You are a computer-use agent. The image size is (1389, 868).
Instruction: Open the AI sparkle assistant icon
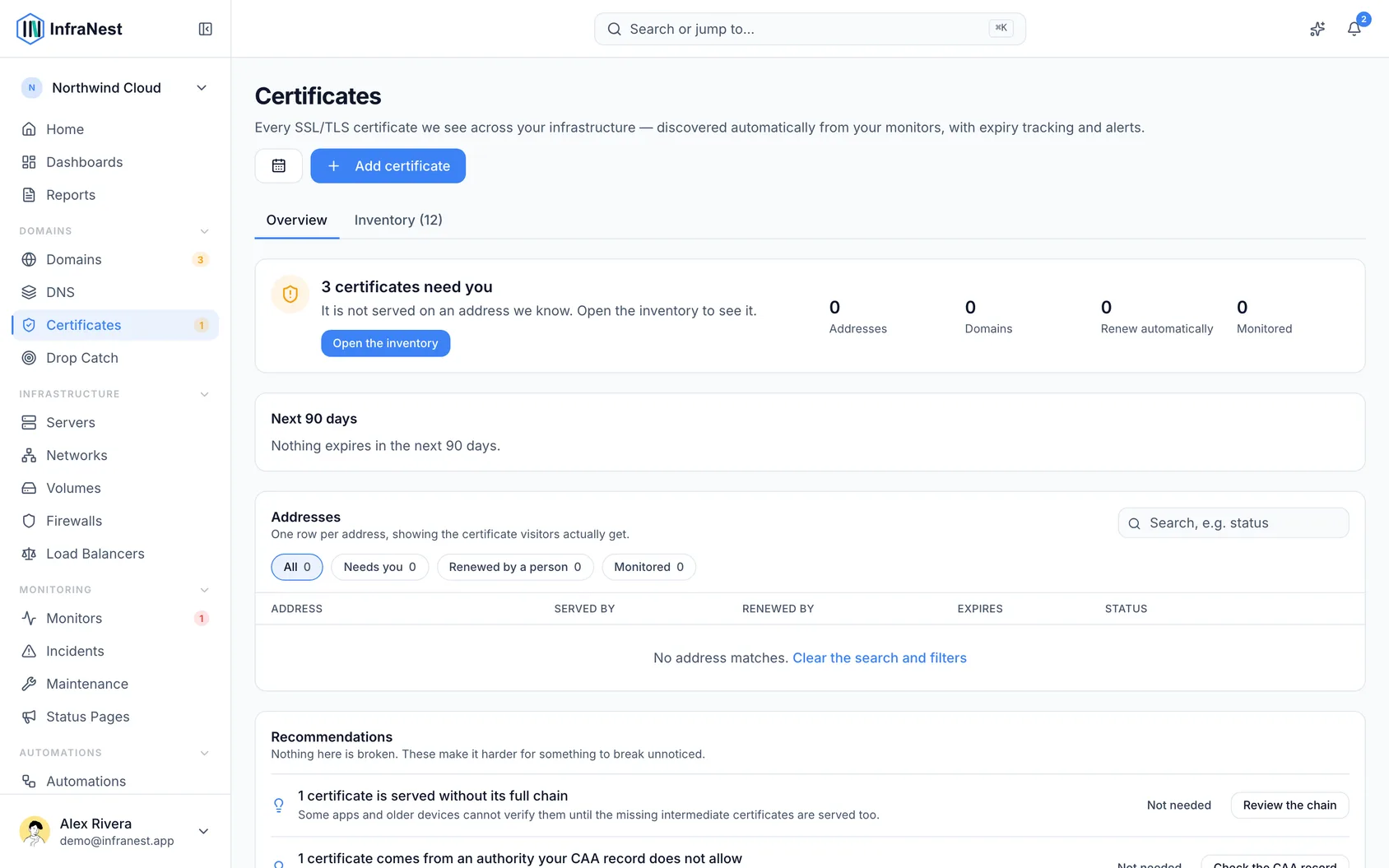pos(1317,29)
